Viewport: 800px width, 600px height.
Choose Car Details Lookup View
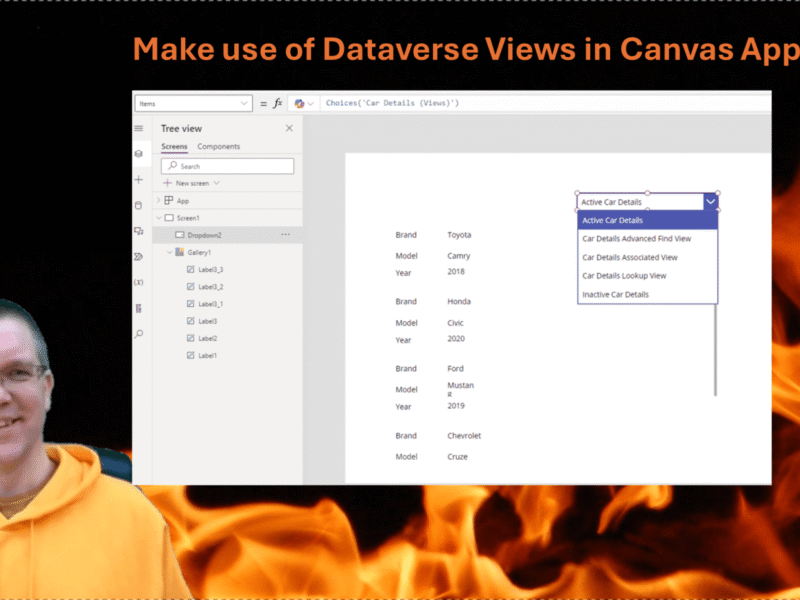coord(647,276)
